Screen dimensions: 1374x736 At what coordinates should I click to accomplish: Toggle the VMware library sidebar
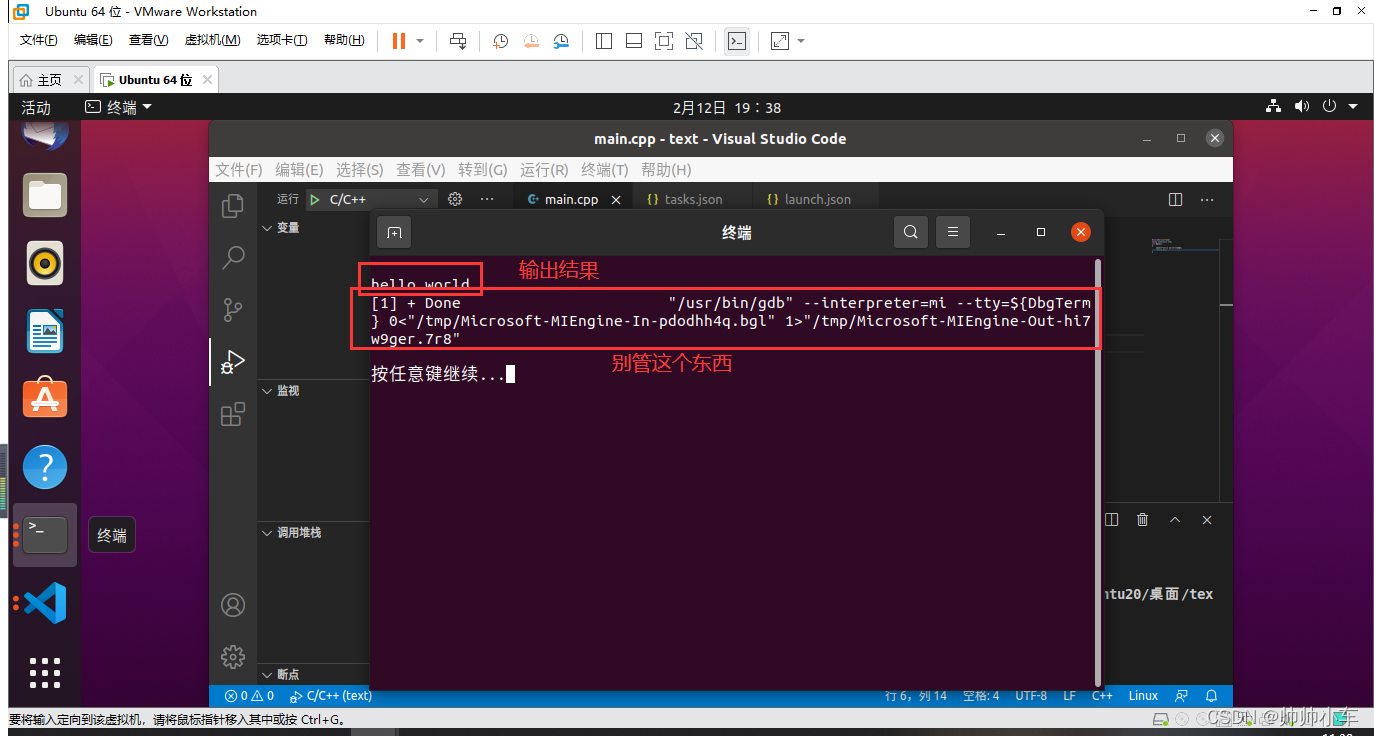pyautogui.click(x=603, y=41)
